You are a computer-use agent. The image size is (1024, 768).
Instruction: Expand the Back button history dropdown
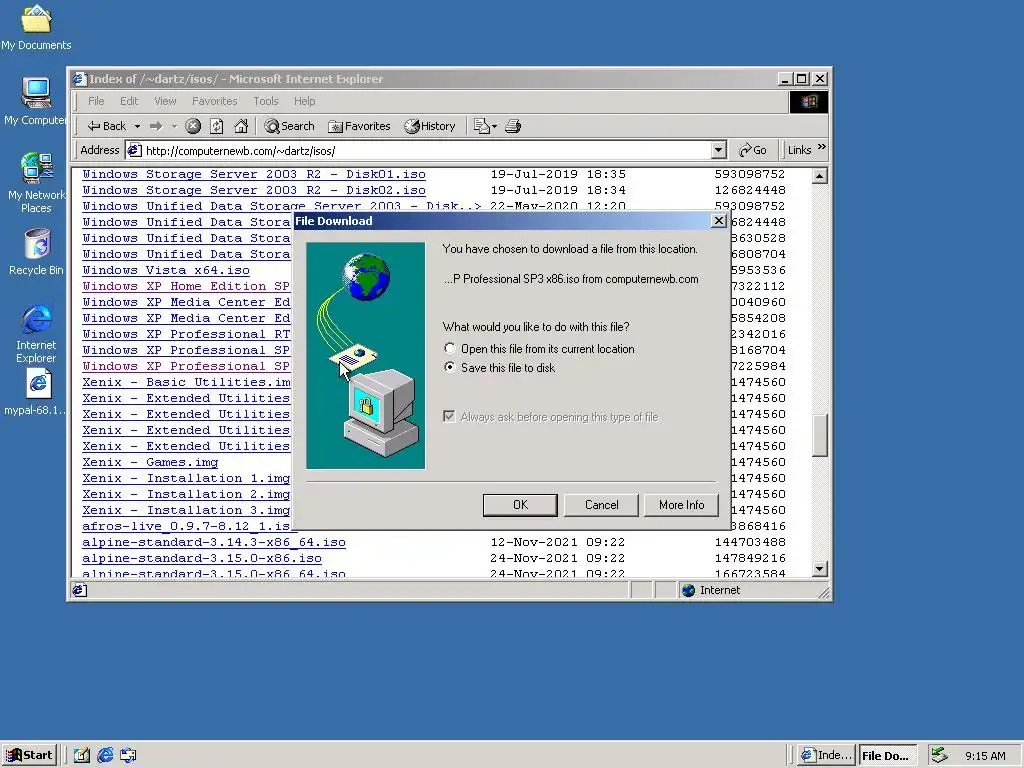click(137, 126)
